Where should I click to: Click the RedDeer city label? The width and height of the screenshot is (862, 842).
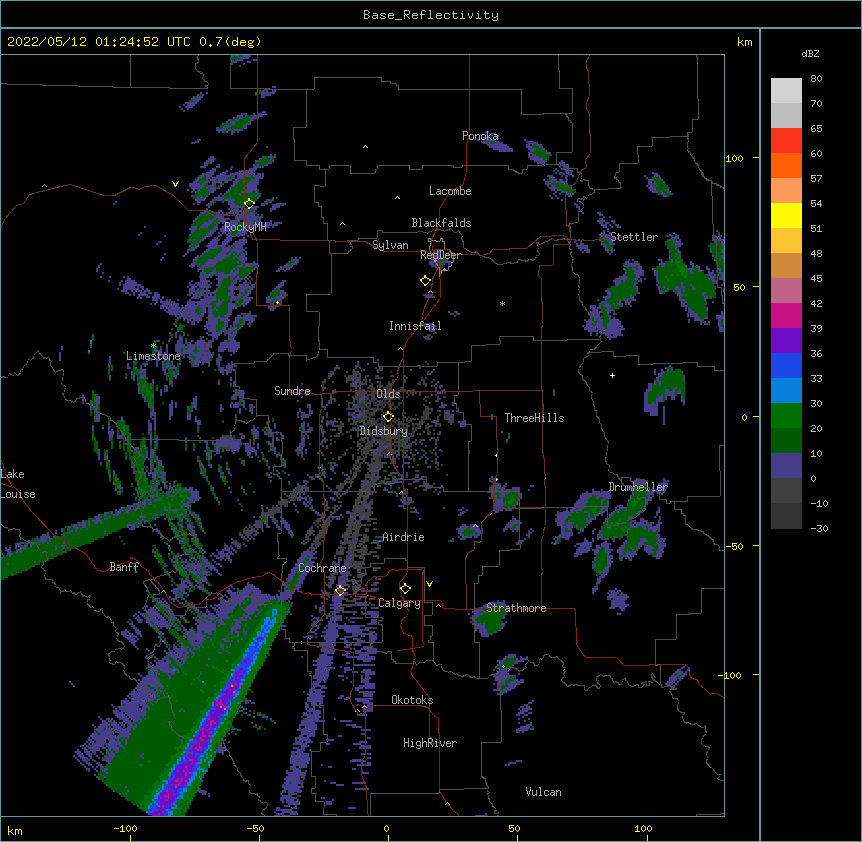tap(440, 255)
